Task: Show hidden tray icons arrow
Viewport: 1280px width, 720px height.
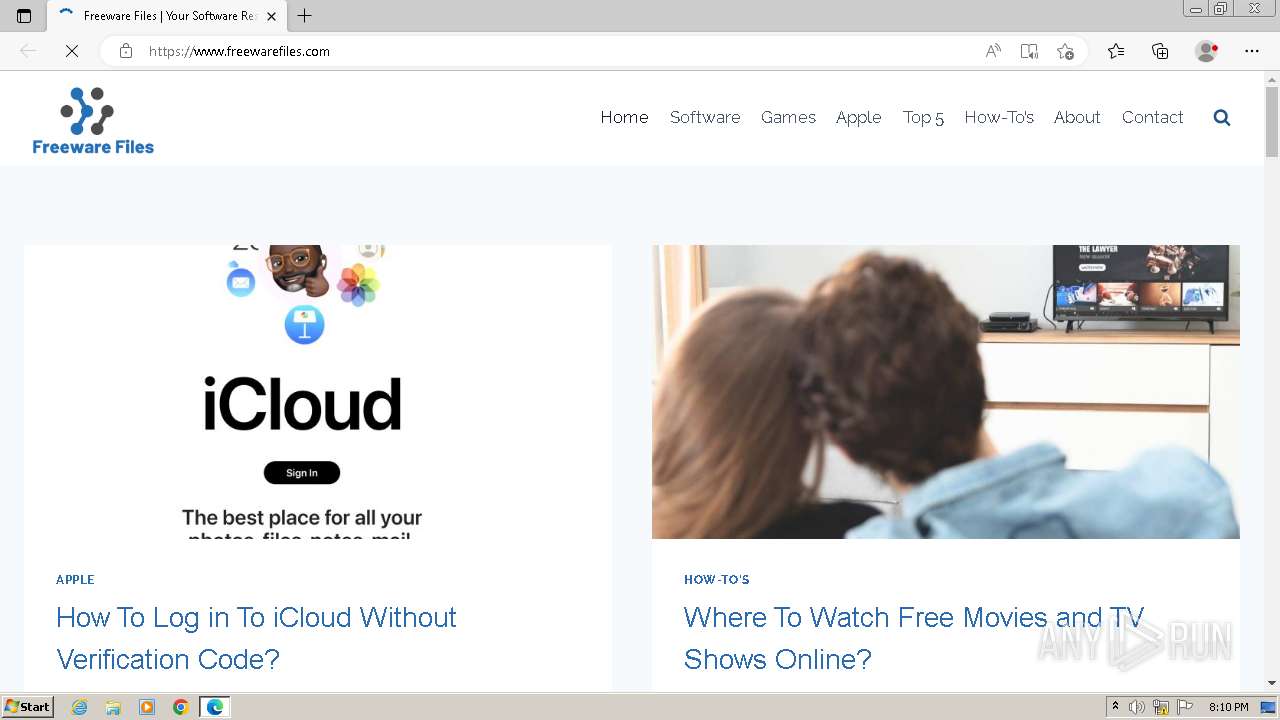Action: click(1115, 707)
